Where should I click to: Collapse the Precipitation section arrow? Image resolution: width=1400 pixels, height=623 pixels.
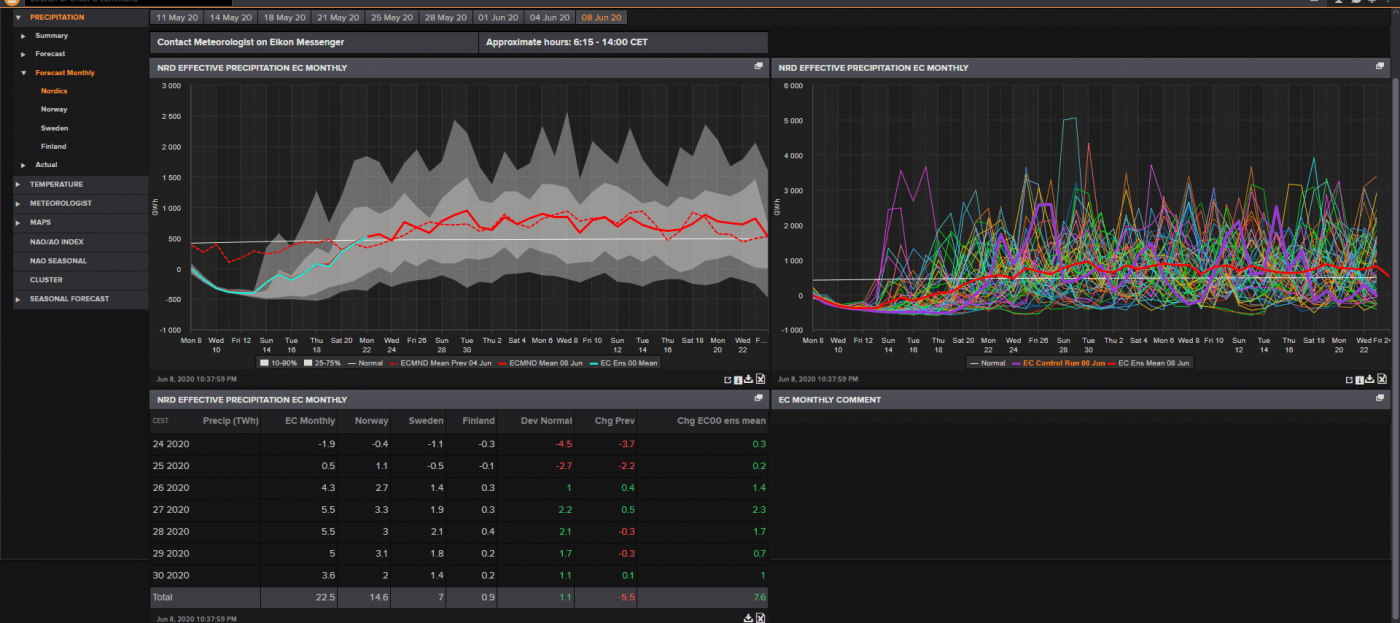pos(19,17)
